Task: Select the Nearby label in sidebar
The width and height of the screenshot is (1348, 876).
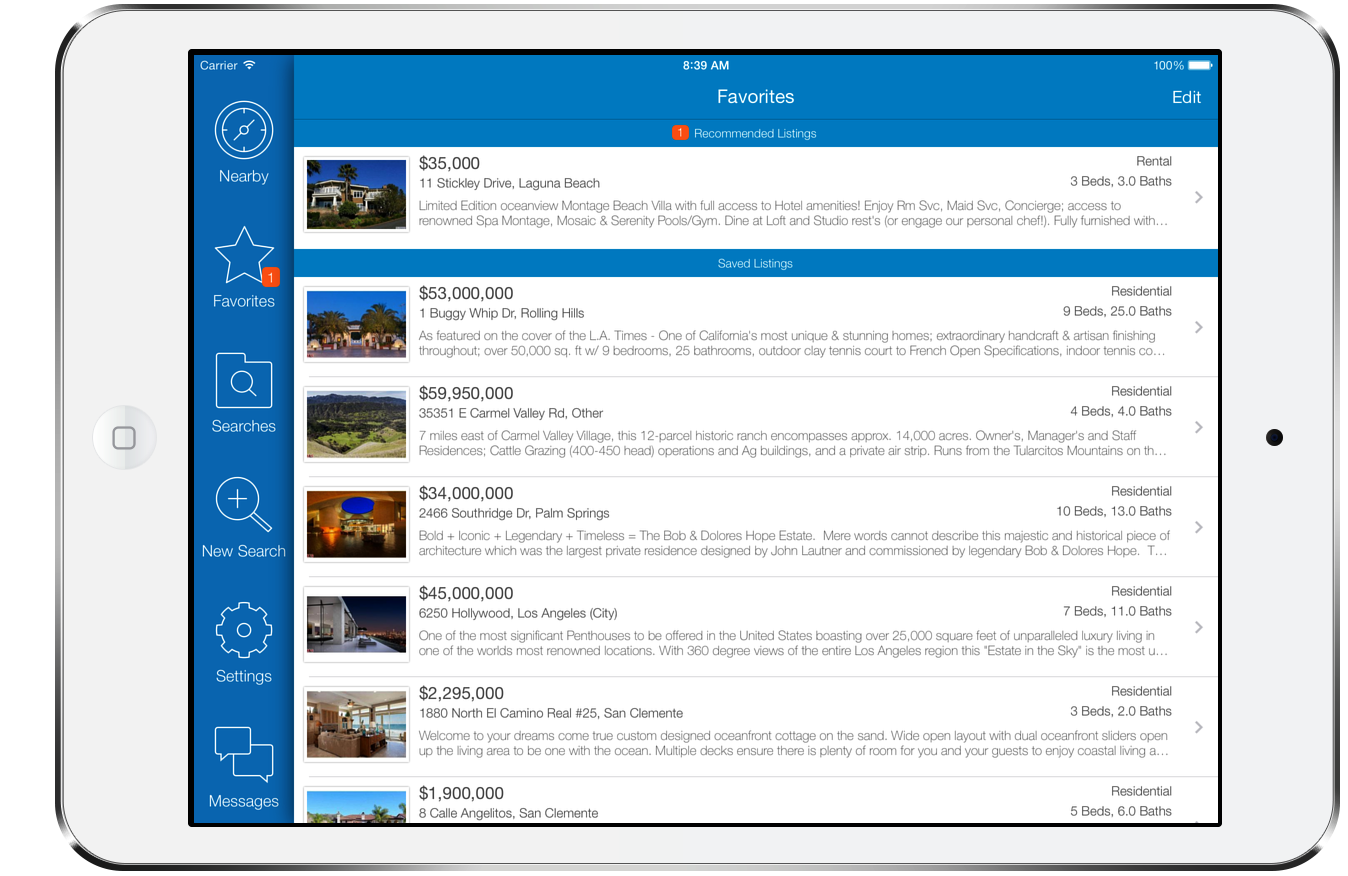Action: pyautogui.click(x=243, y=177)
